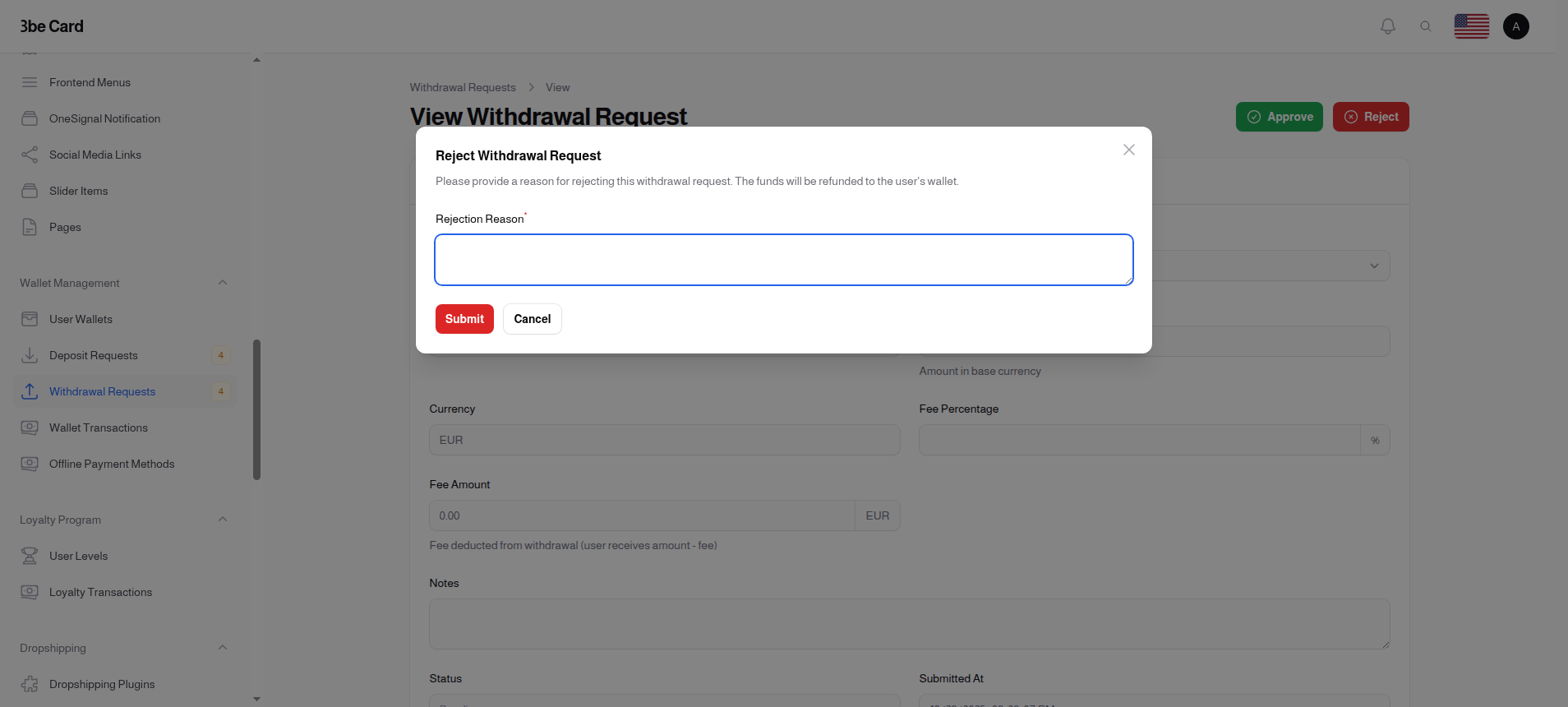Viewport: 1568px width, 707px height.
Task: Open Frontend Menus in sidebar
Action: [x=125, y=82]
